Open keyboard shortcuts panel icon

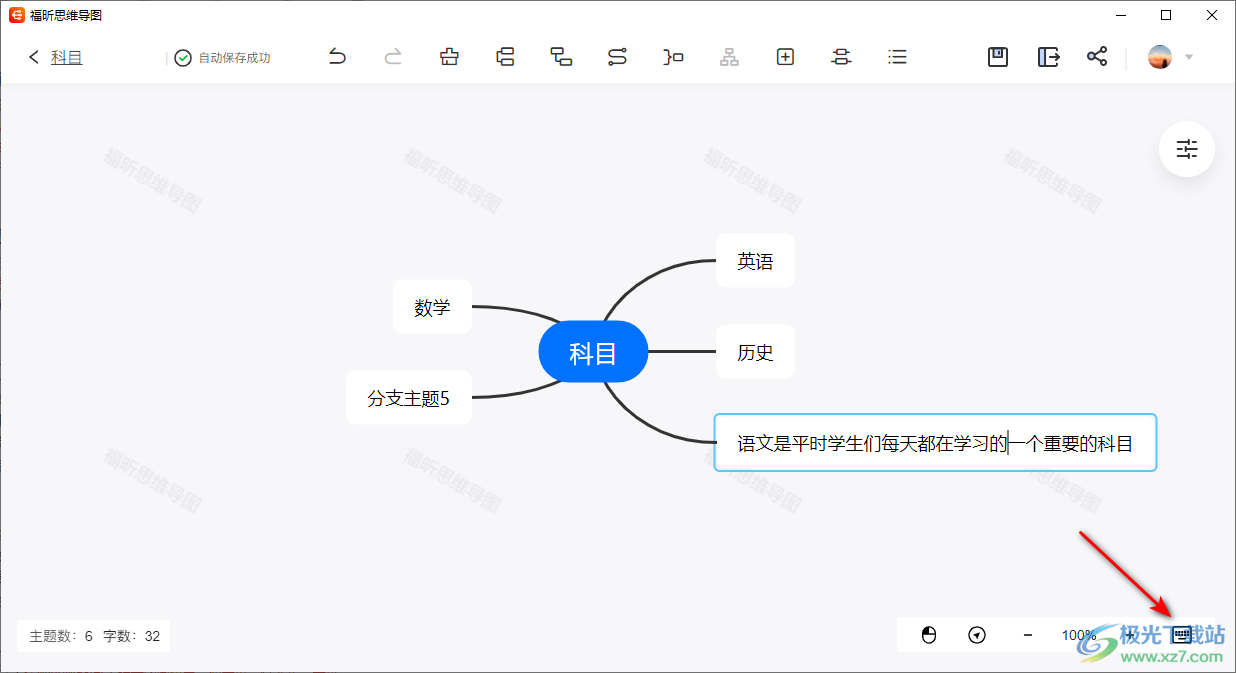pyautogui.click(x=1182, y=635)
